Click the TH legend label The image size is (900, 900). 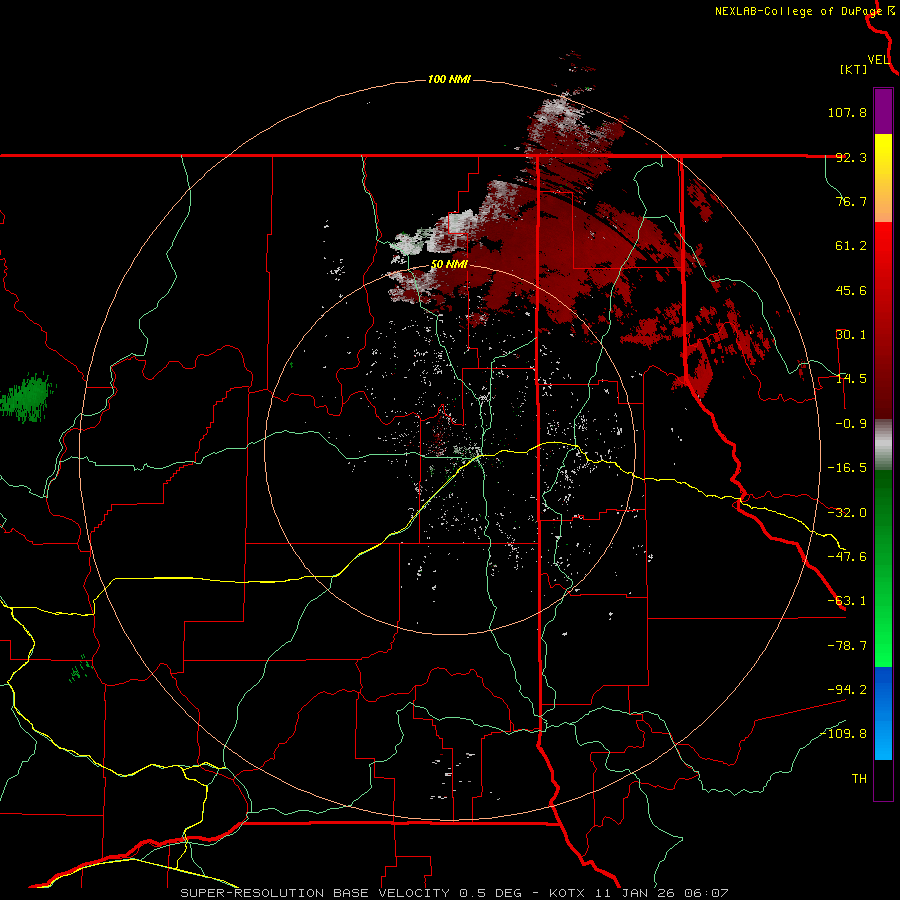click(x=859, y=779)
